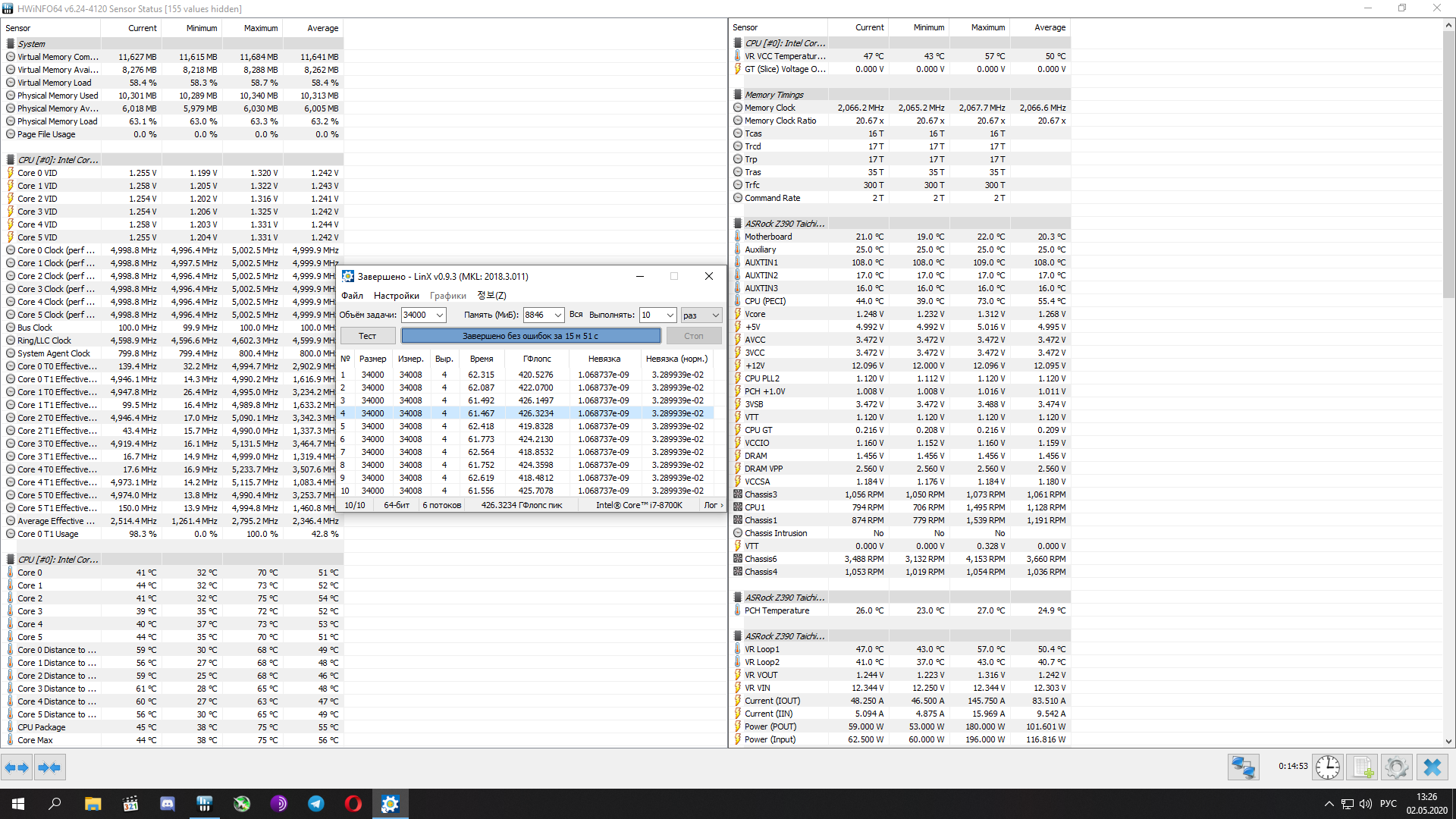Close sensors with the blue X icon
Image resolution: width=1456 pixels, height=819 pixels.
pyautogui.click(x=1432, y=767)
